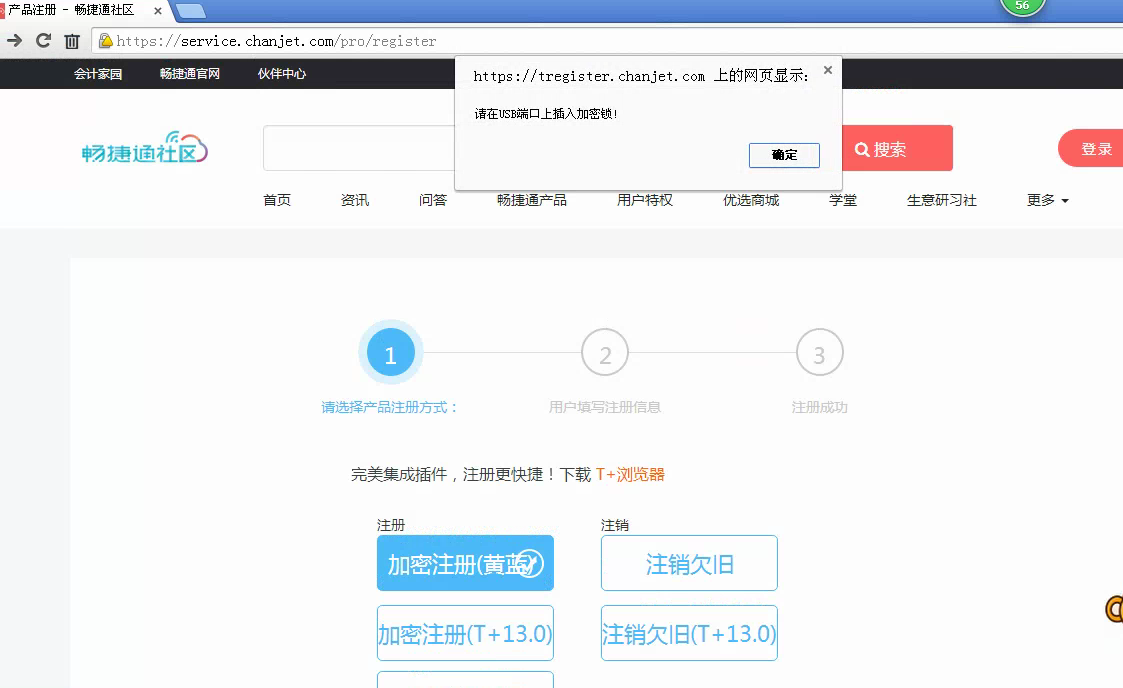Viewport: 1123px width, 688px height.
Task: Click the T+浏览器 download link
Action: [x=630, y=474]
